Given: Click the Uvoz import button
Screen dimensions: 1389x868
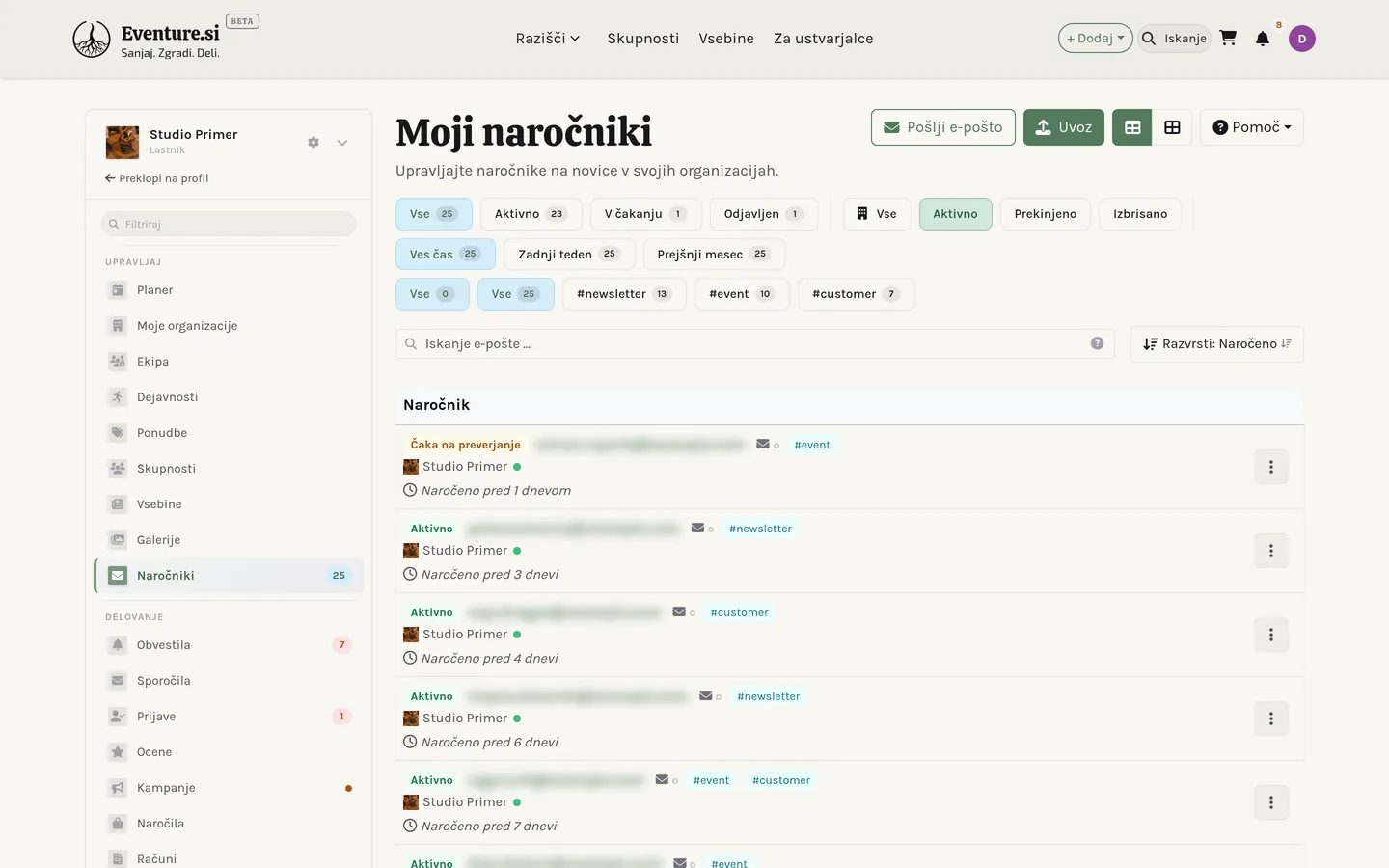Looking at the screenshot, I should 1064,127.
